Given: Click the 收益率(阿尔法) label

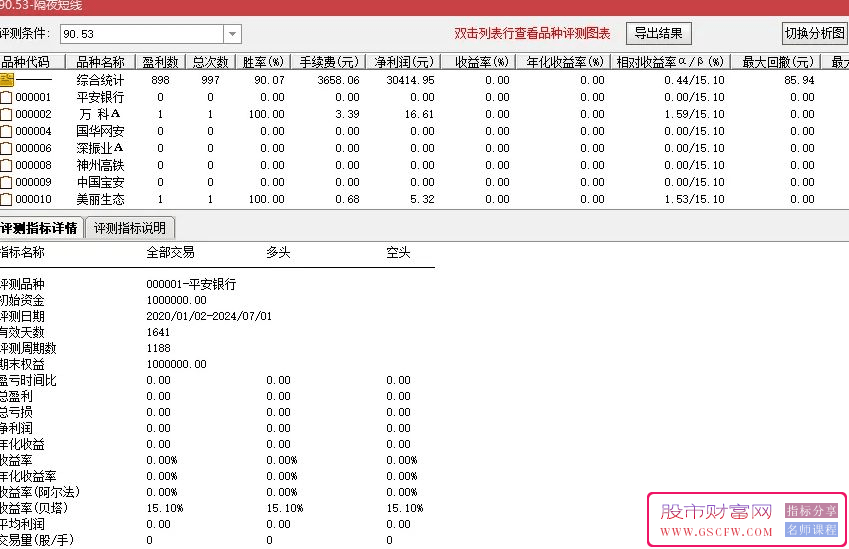Looking at the screenshot, I should [x=40, y=492].
